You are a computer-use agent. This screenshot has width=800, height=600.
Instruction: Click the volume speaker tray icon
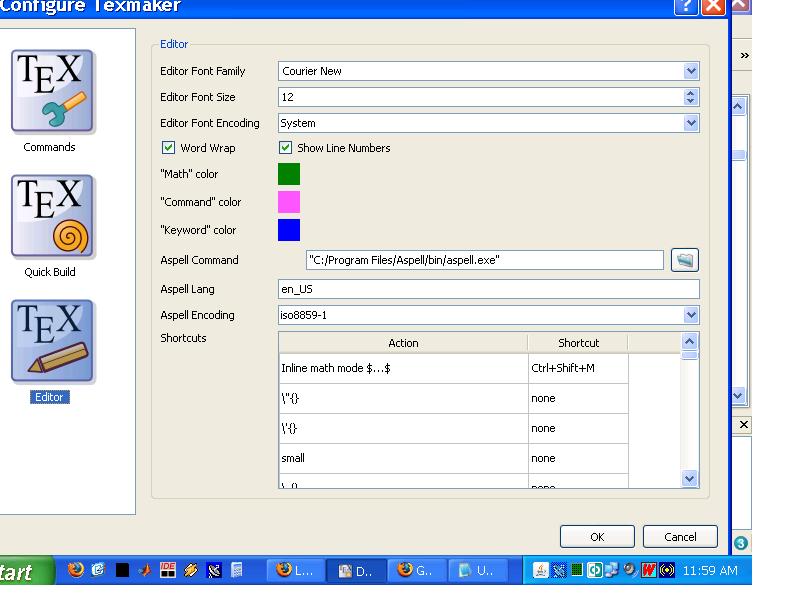coord(631,569)
